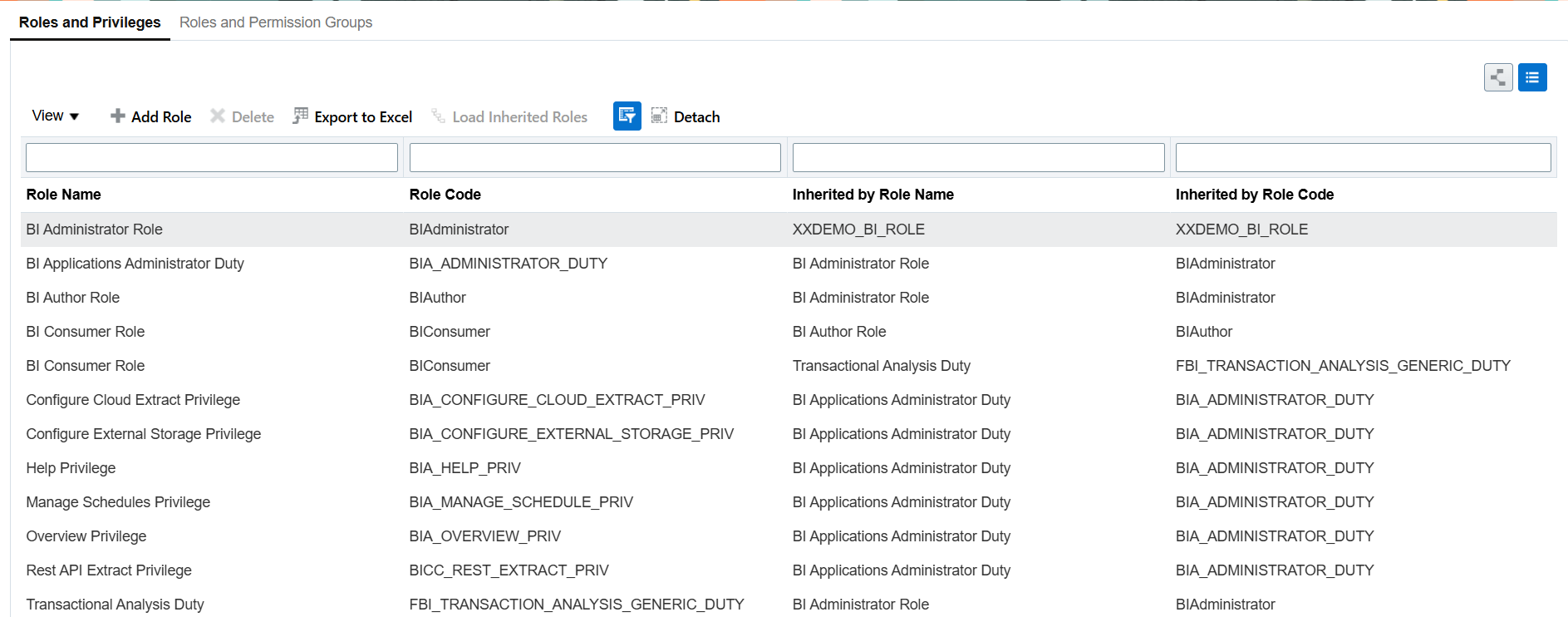Sort by Role Name column header
This screenshot has height=617, width=1568.
pos(64,195)
